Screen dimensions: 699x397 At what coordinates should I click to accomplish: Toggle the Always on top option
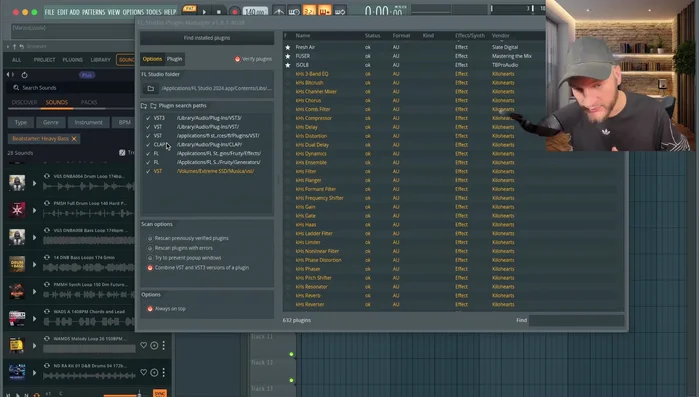pyautogui.click(x=150, y=309)
